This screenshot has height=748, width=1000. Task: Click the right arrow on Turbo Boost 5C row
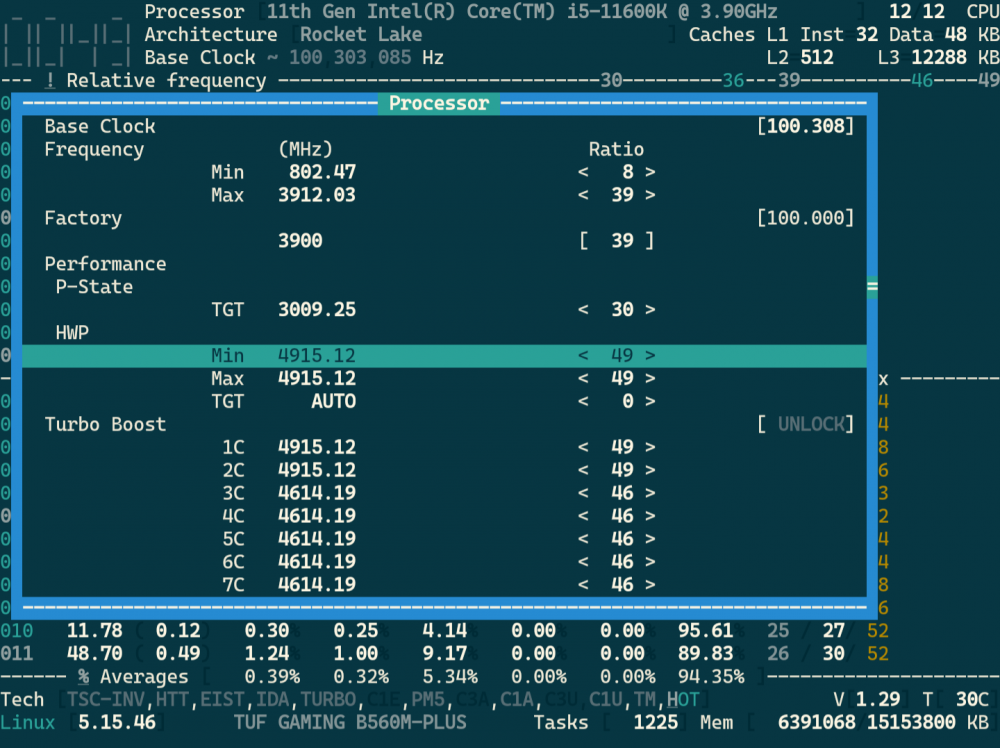[650, 539]
